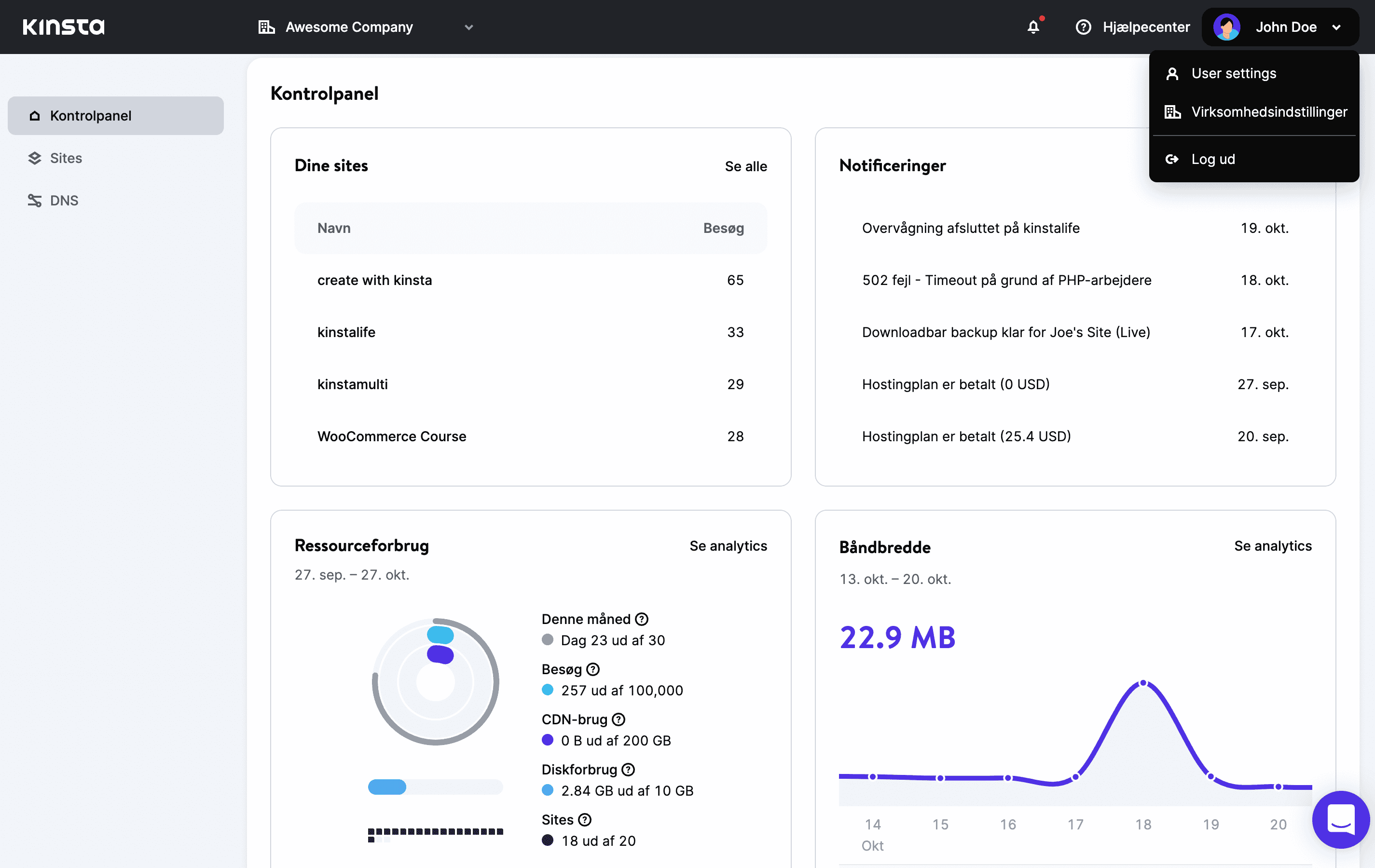Image resolution: width=1375 pixels, height=868 pixels.
Task: Open the Intercom chat bubble
Action: [x=1341, y=820]
